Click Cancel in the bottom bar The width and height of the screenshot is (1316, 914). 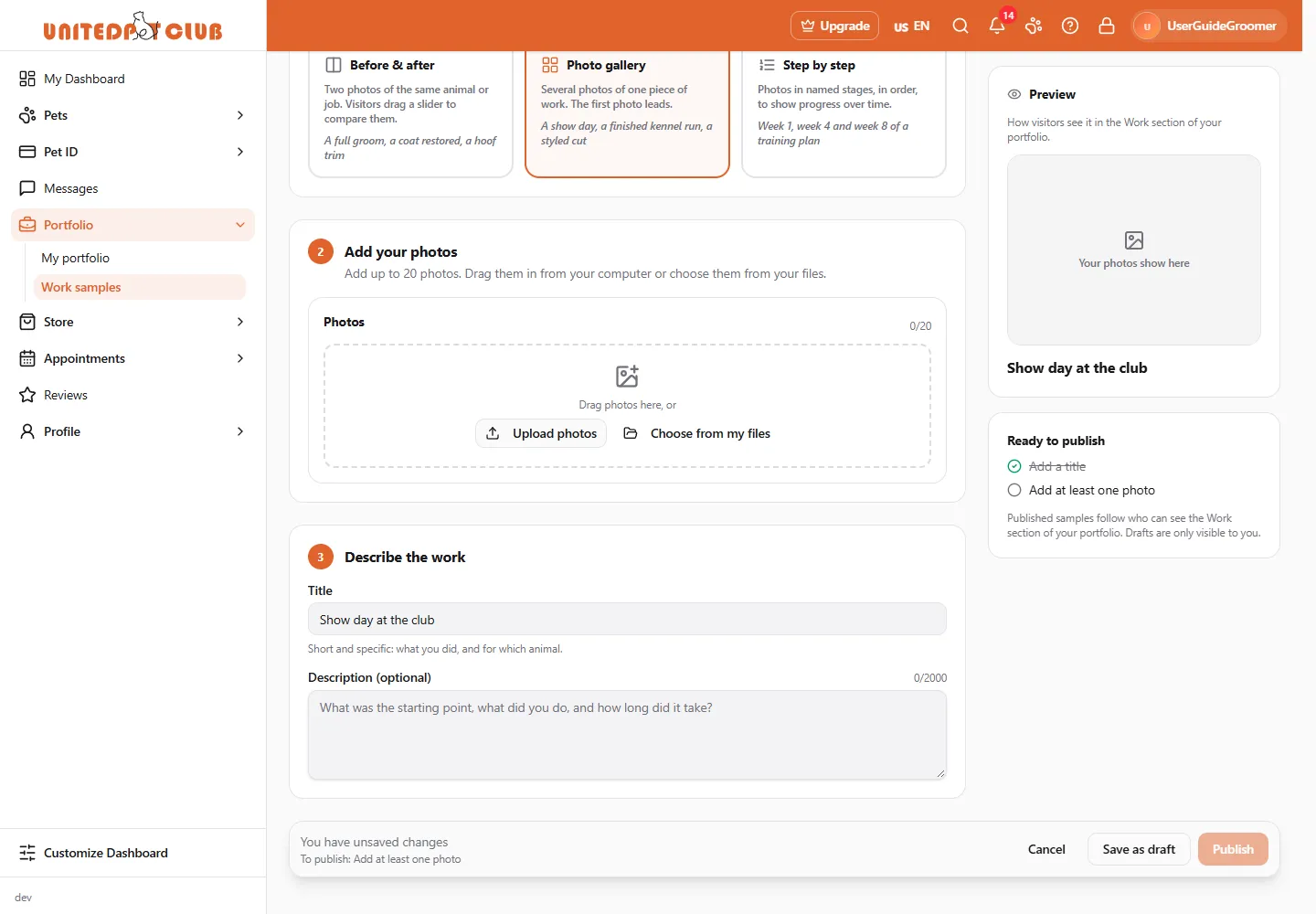1046,849
